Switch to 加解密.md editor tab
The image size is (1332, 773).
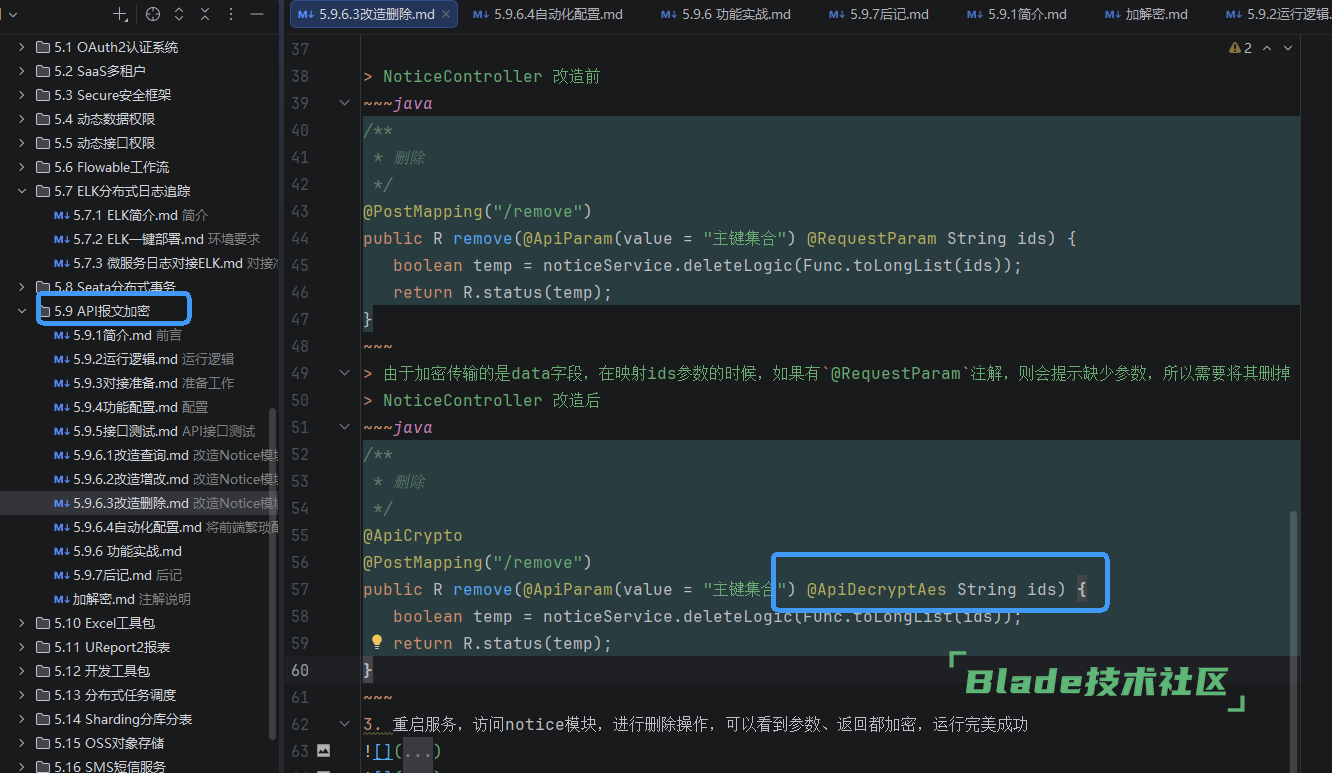(1146, 14)
